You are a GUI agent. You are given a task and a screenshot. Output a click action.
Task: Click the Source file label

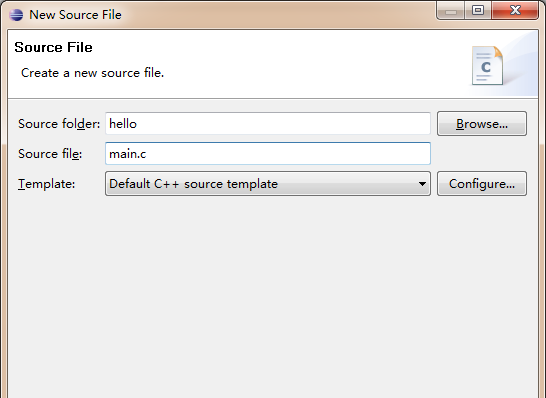(x=50, y=154)
